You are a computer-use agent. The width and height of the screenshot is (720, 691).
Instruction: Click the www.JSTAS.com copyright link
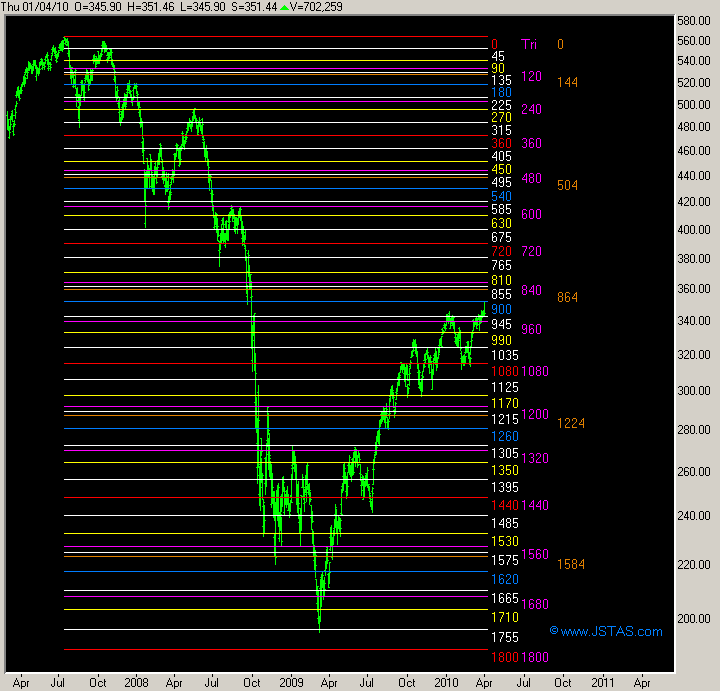(x=606, y=631)
